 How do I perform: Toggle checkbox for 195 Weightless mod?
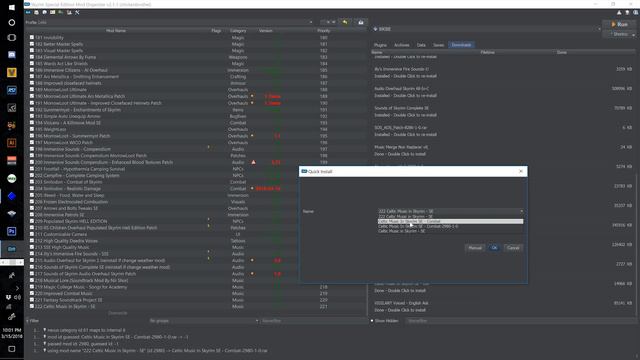[x=32, y=129]
